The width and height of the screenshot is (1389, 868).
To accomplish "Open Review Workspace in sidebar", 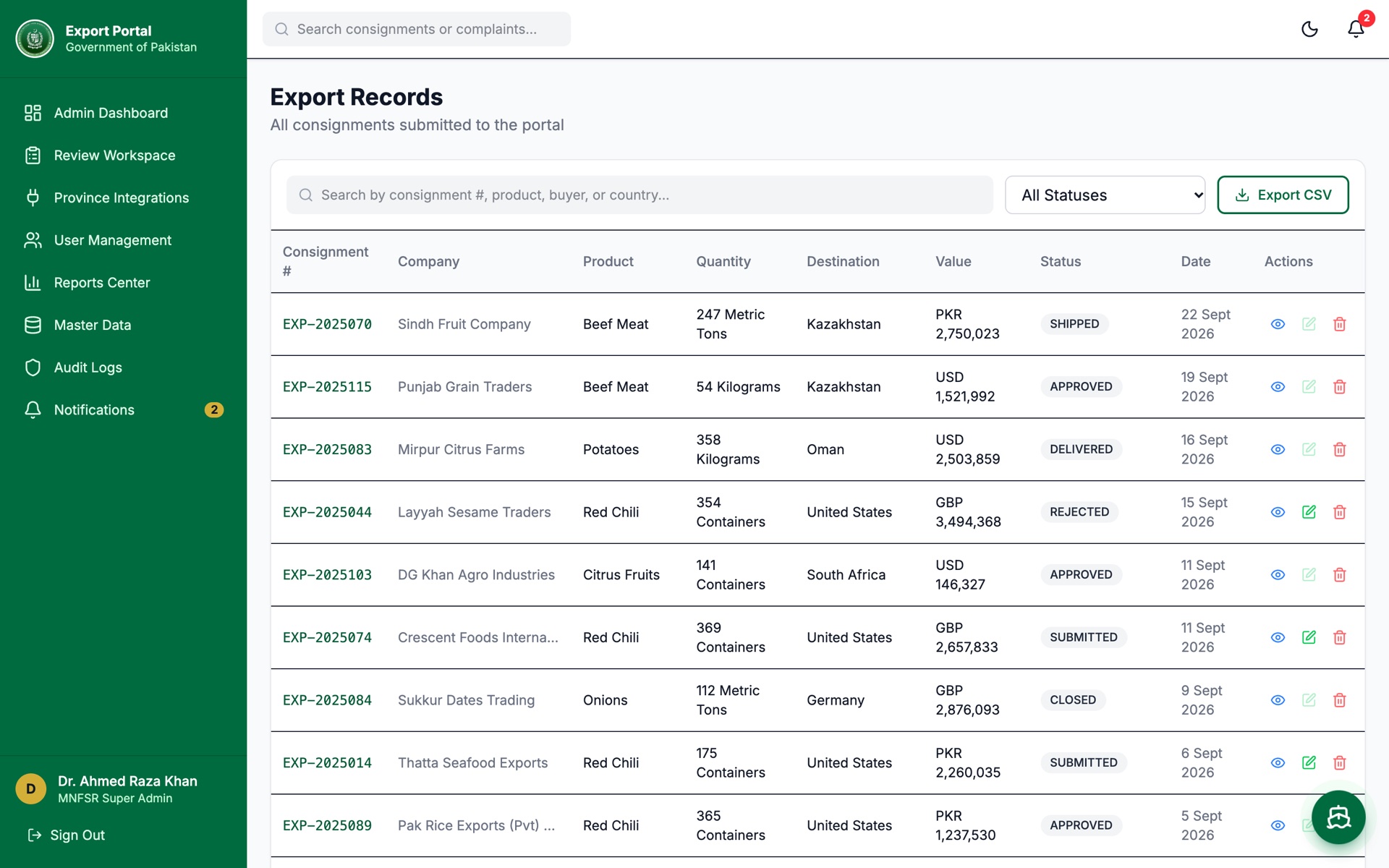I will tap(123, 156).
